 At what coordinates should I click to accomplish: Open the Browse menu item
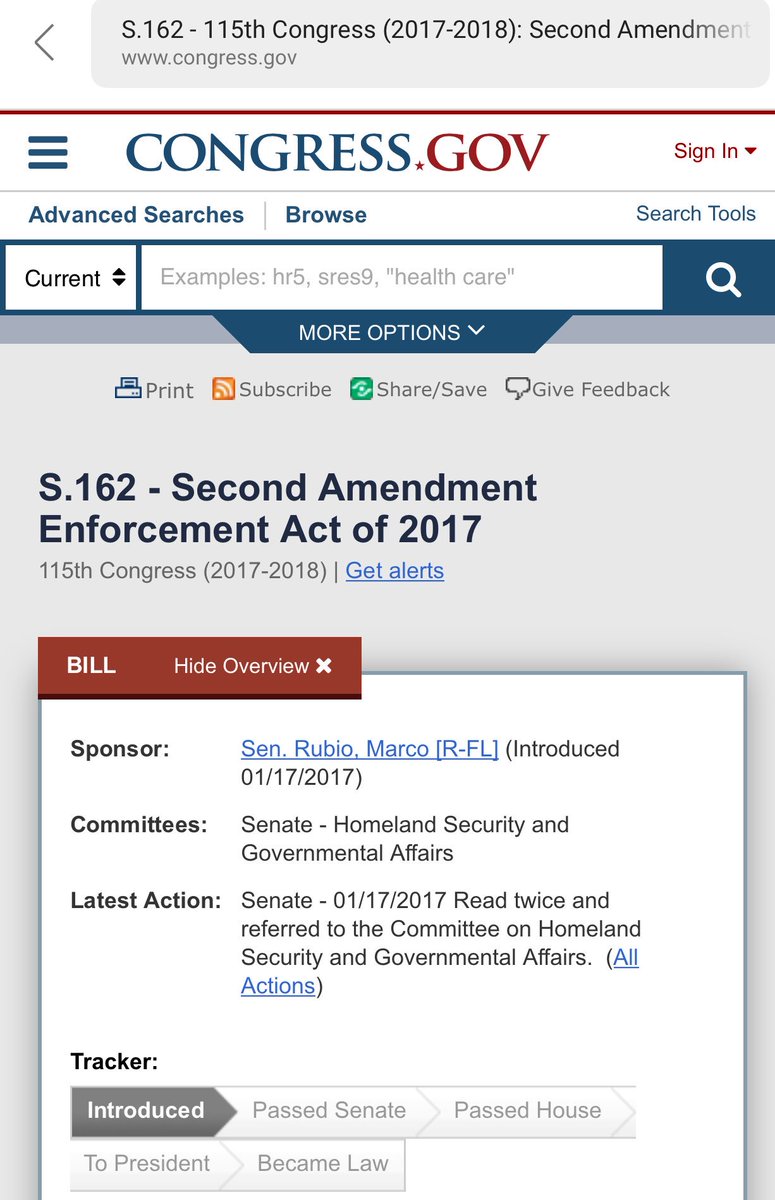[x=326, y=214]
